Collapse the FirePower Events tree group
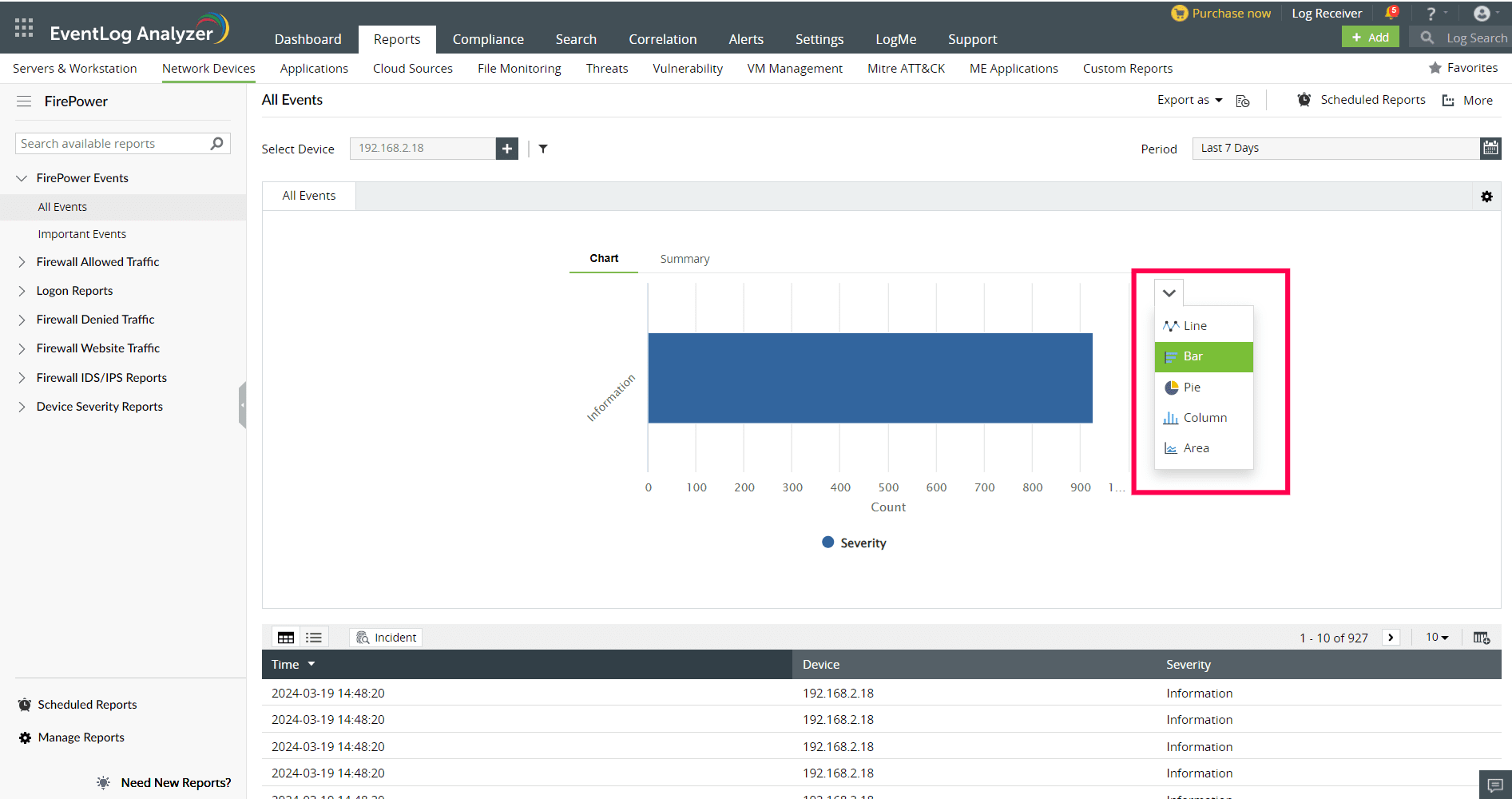Image resolution: width=1512 pixels, height=799 pixels. [x=22, y=178]
